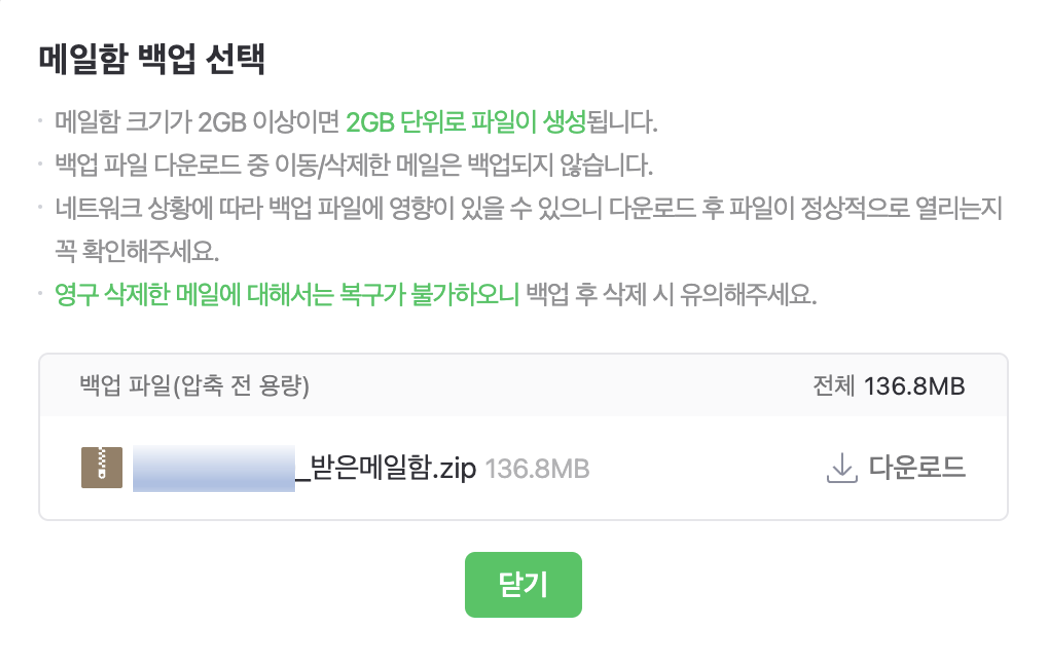Screen dimensions: 1042x658
Task: Click the 네트워크 상황에 따라 note line
Action: coord(528,208)
